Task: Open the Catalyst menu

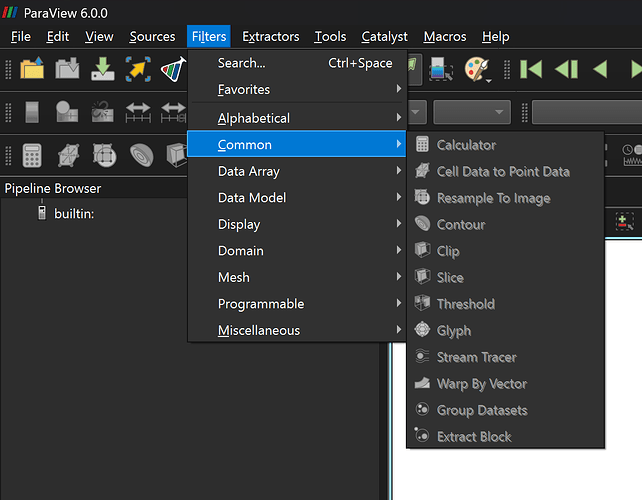Action: click(384, 36)
